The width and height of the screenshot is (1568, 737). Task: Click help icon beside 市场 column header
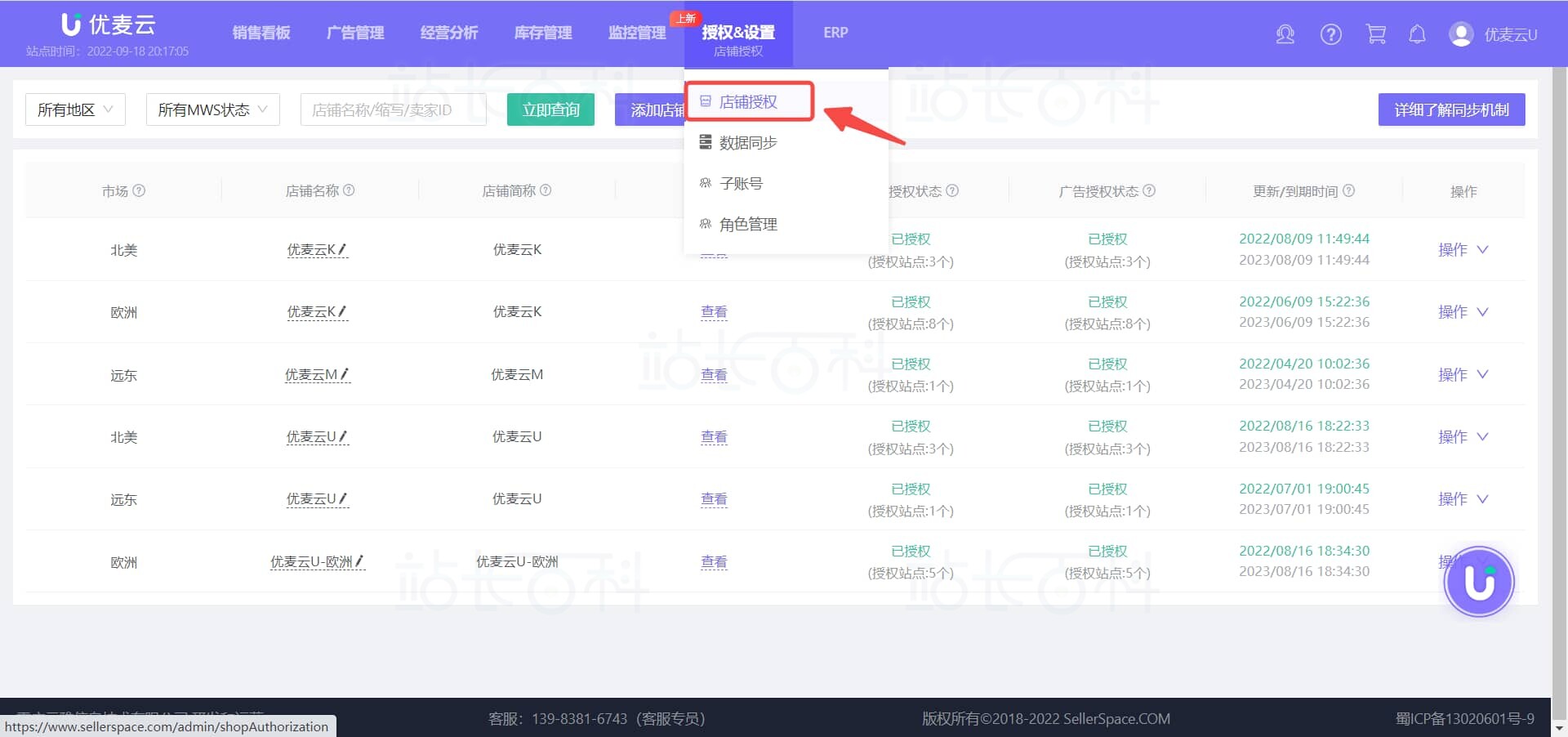pyautogui.click(x=139, y=190)
